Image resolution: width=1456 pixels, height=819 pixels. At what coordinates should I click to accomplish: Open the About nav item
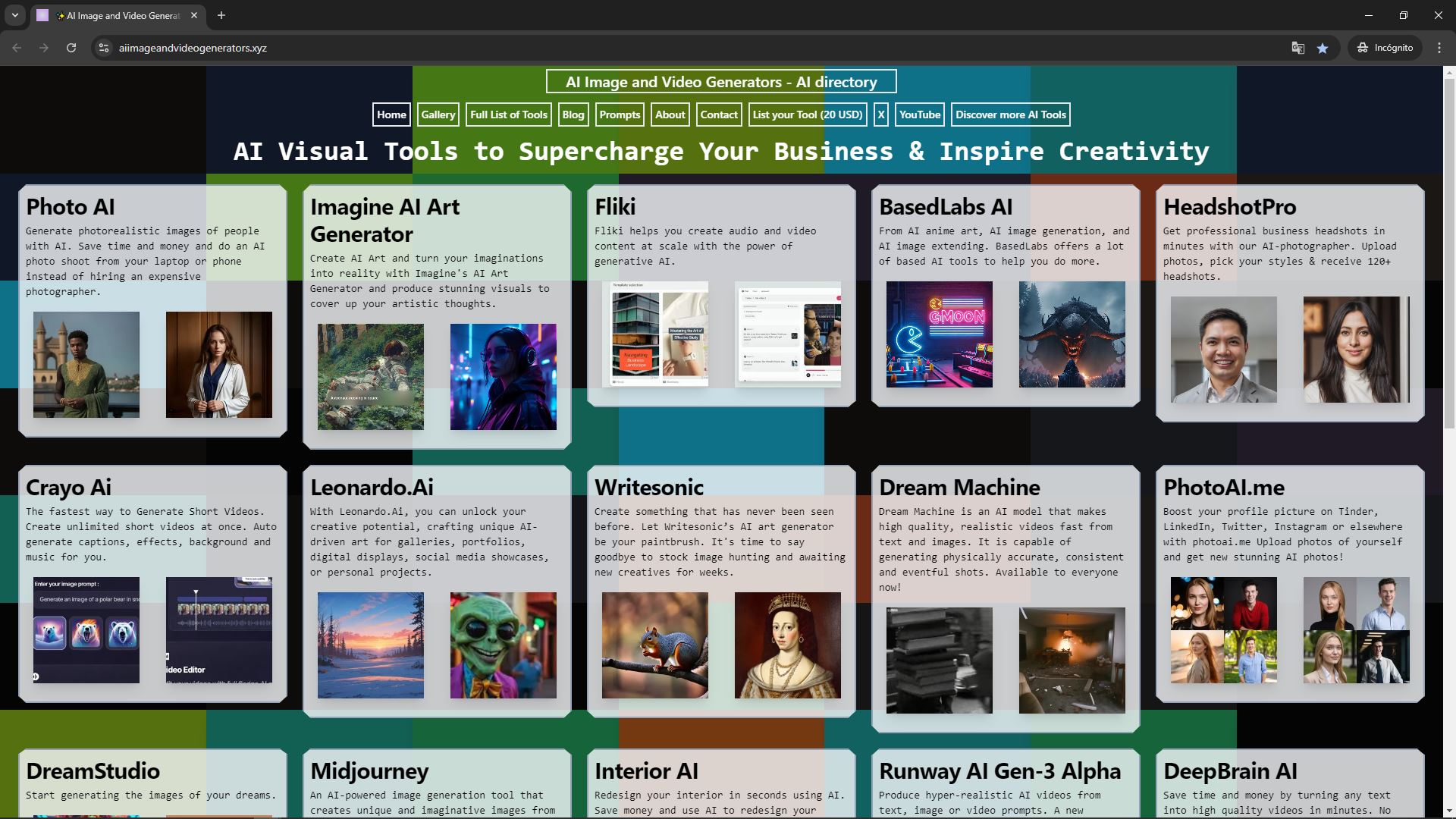(670, 115)
